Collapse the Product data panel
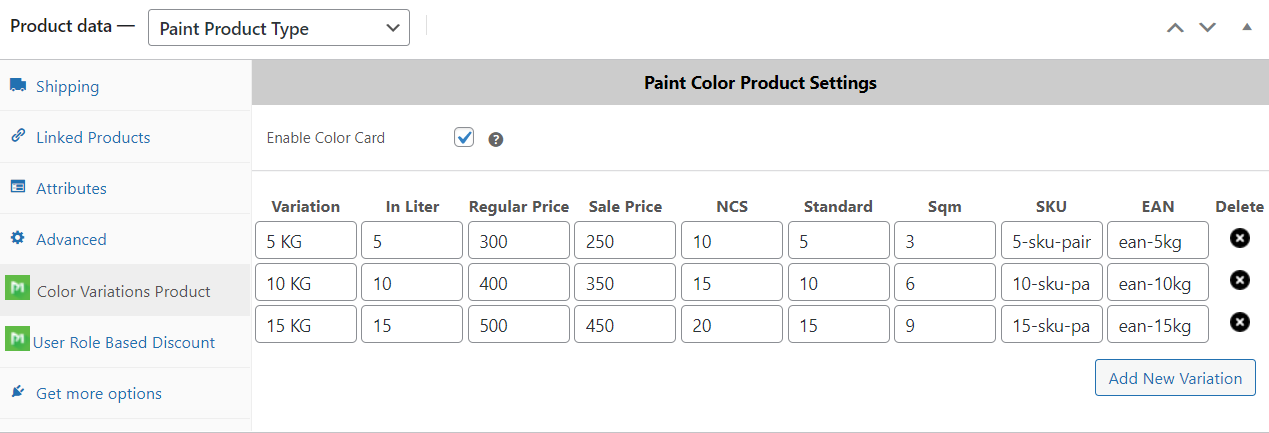Screen dimensions: 1269x433 click(x=1246, y=27)
